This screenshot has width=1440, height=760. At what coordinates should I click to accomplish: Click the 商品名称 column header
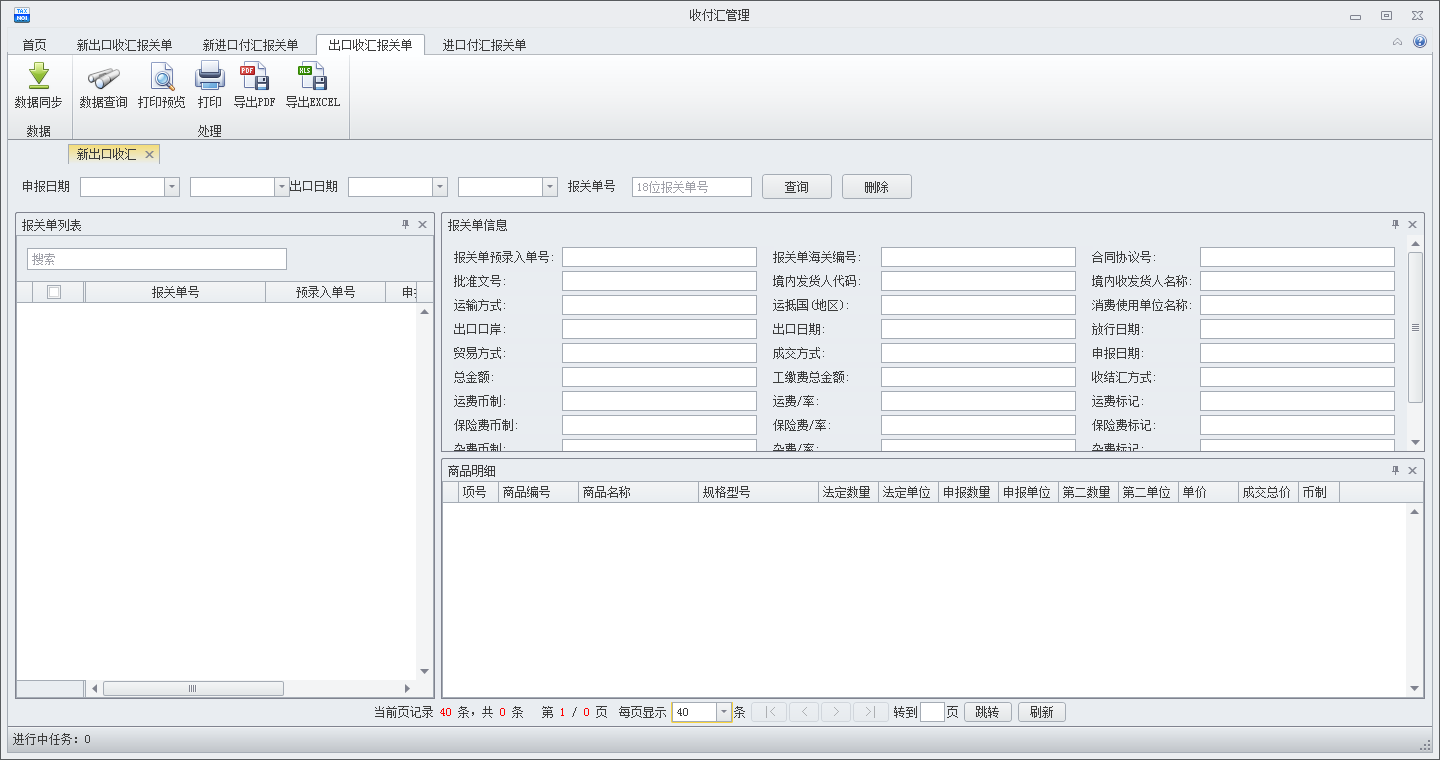click(638, 492)
